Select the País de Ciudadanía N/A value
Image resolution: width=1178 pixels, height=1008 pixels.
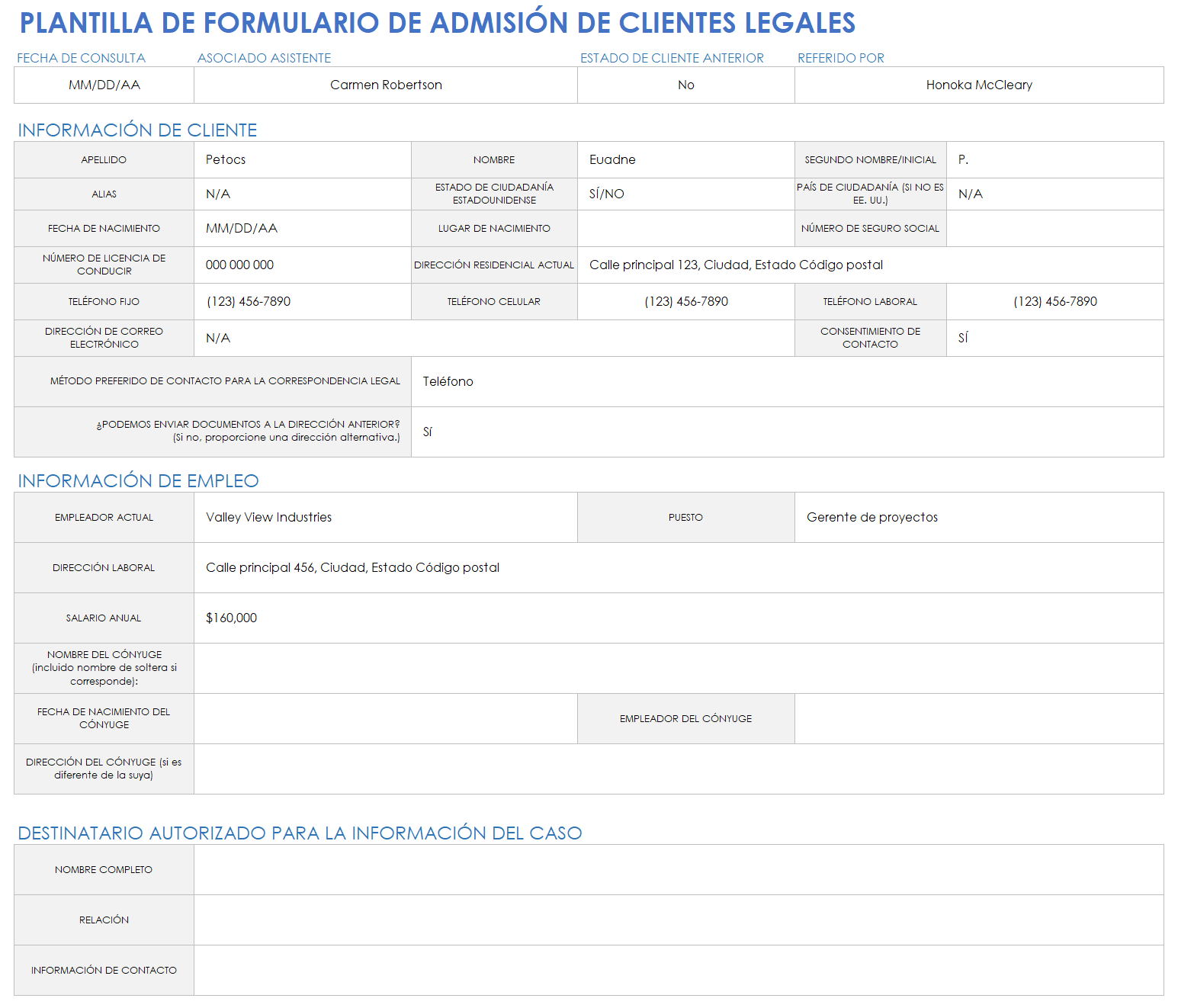click(x=1054, y=194)
